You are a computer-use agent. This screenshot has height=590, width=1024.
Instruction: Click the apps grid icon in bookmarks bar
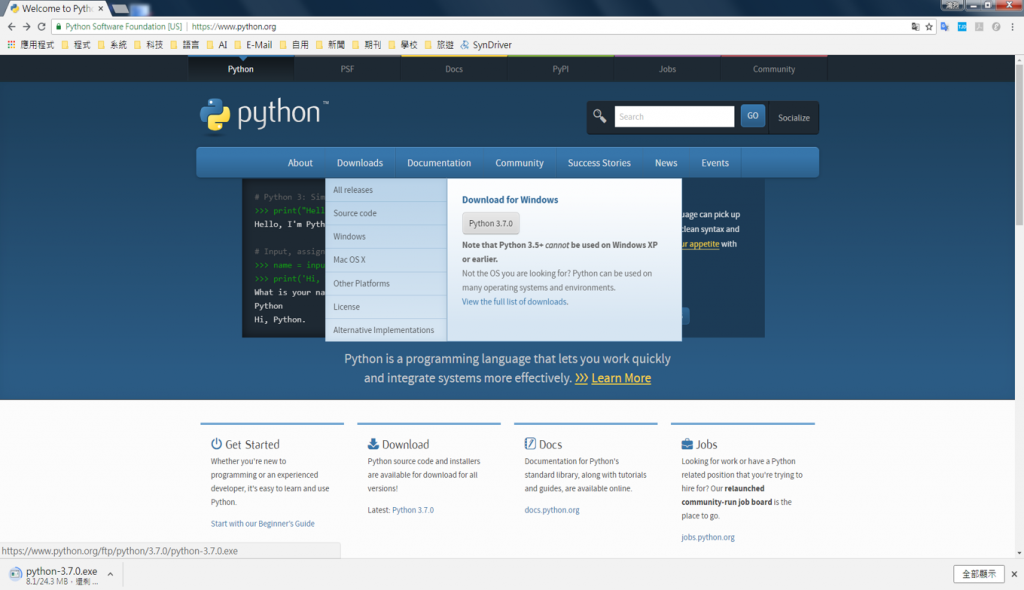coord(11,44)
